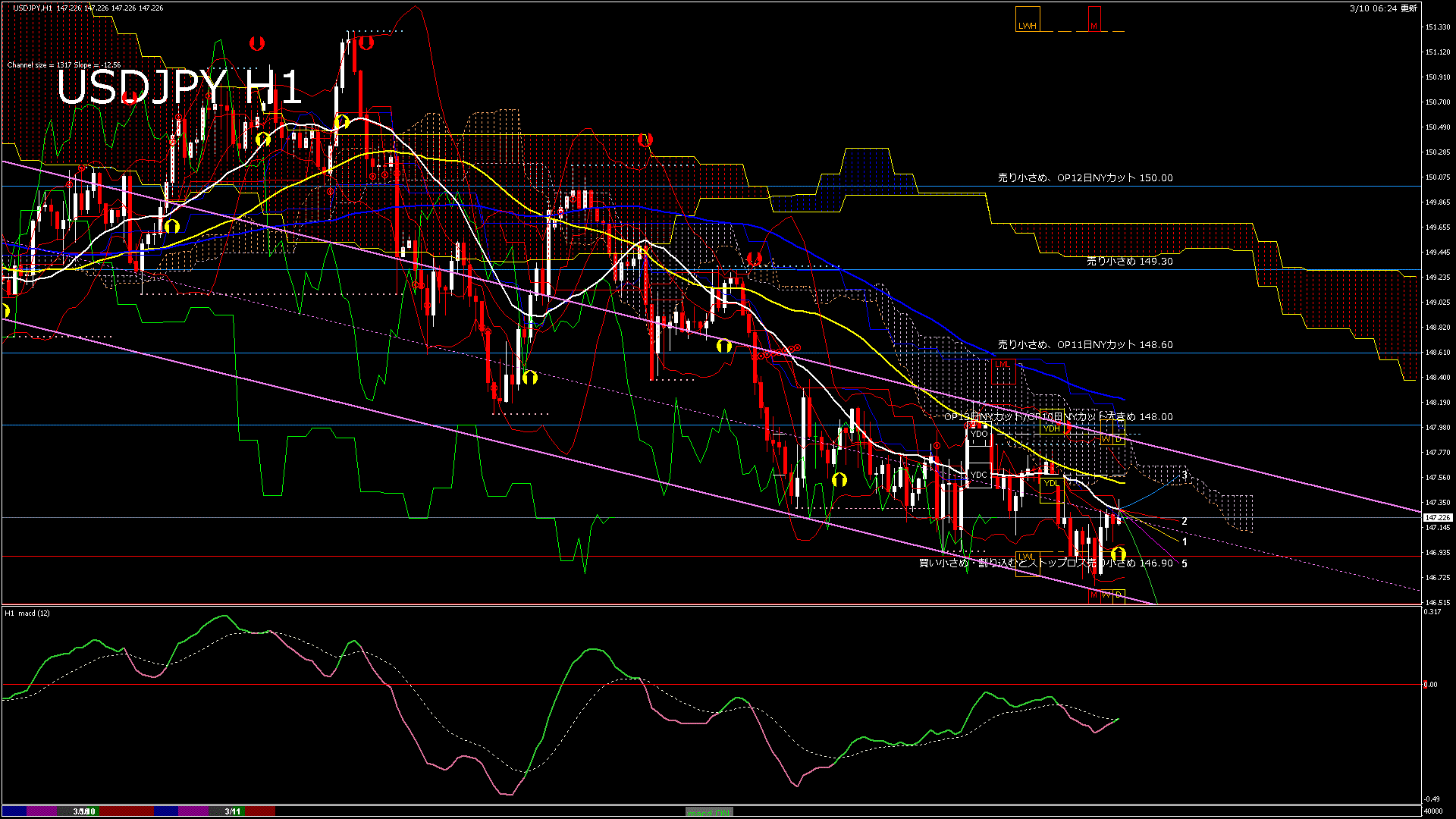Click the 150.075 value on the price axis
This screenshot has width=1456, height=819.
point(1438,177)
